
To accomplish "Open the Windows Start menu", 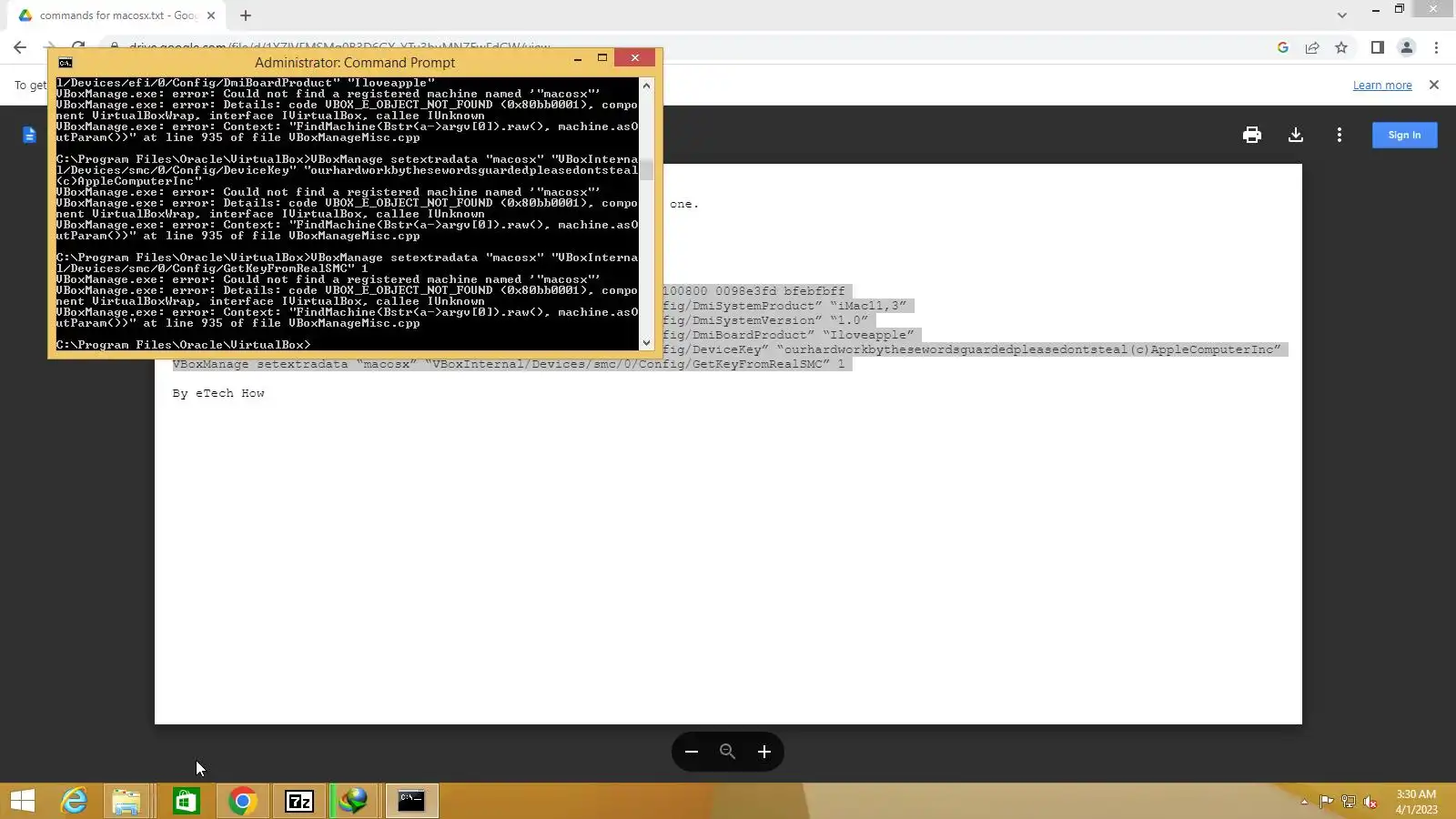I will [23, 801].
